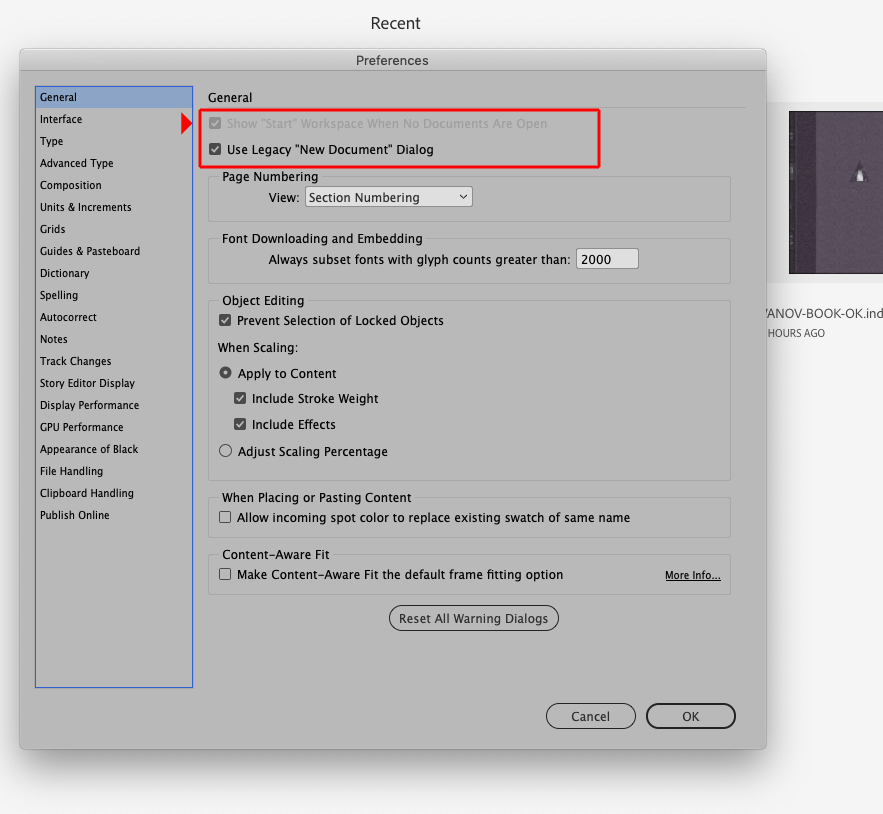Enable Content-Aware Fit default checkbox
Viewport: 883px width, 814px height.
pyautogui.click(x=225, y=574)
